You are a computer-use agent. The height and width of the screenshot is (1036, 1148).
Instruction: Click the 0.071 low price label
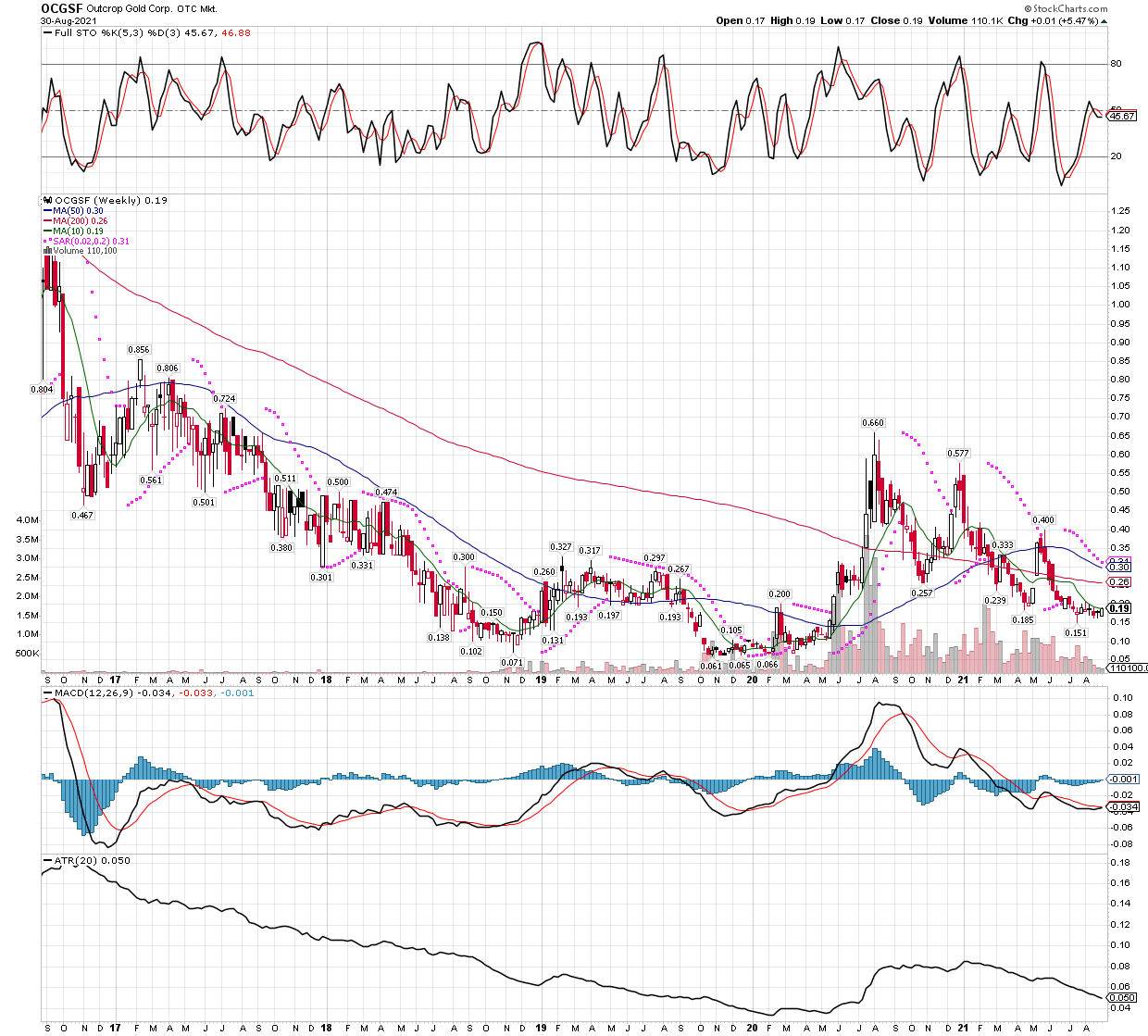[x=512, y=663]
